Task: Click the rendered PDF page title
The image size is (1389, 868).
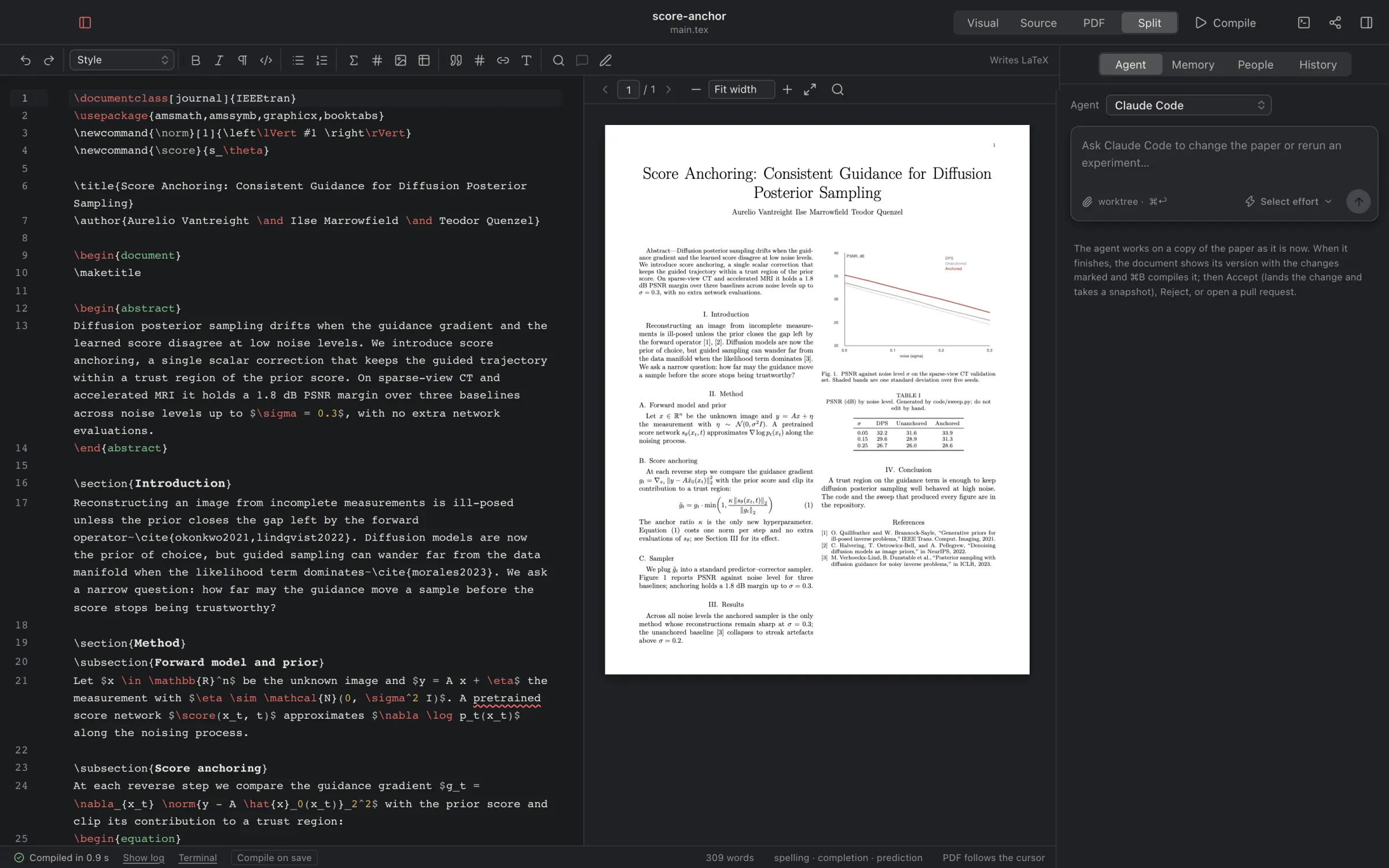Action: click(x=817, y=183)
